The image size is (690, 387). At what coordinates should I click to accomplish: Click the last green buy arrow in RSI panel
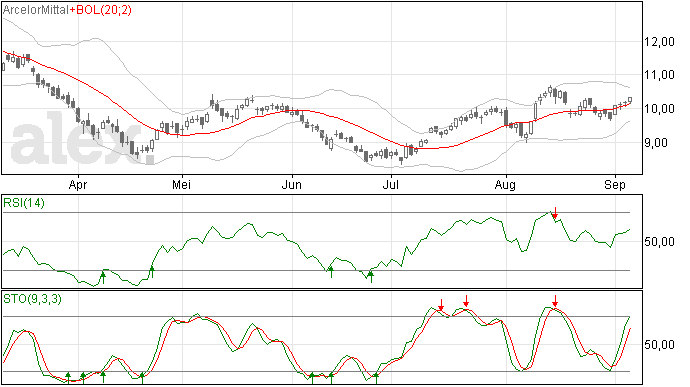[371, 277]
